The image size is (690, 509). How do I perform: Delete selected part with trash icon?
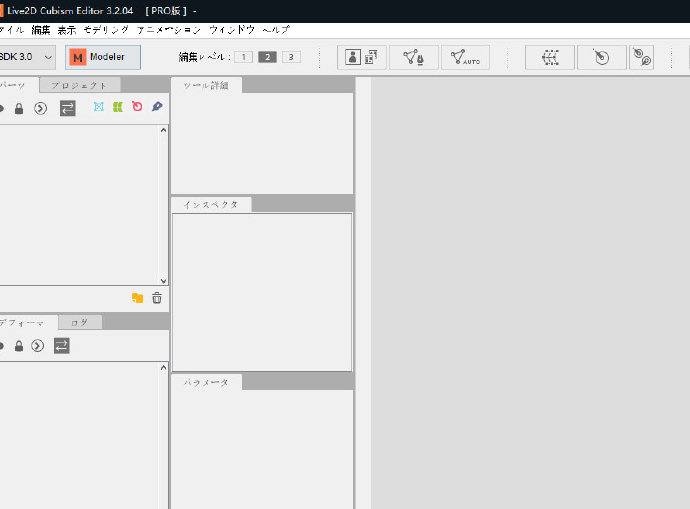[x=157, y=298]
